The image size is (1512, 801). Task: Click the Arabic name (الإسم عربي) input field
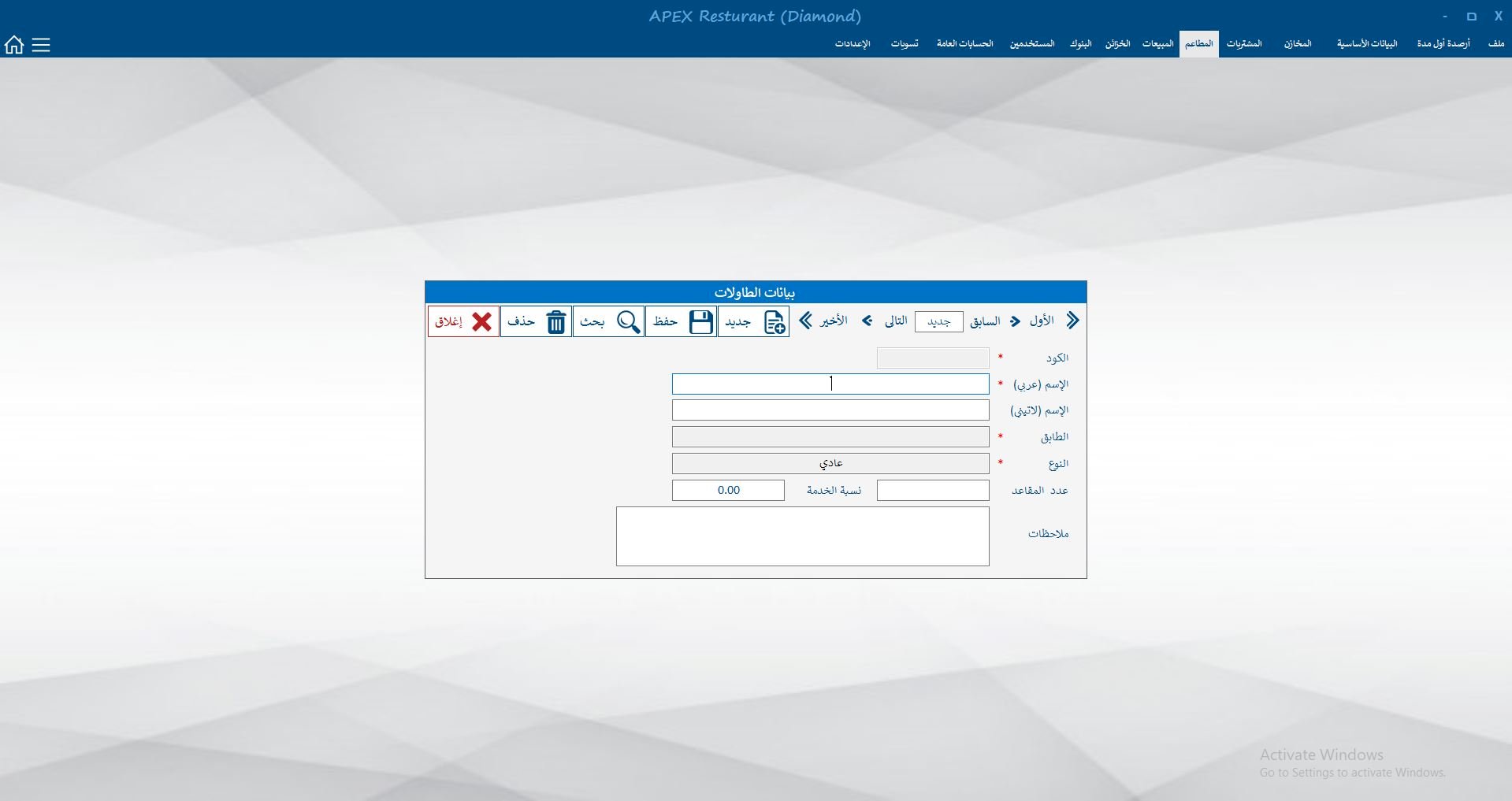coord(830,384)
